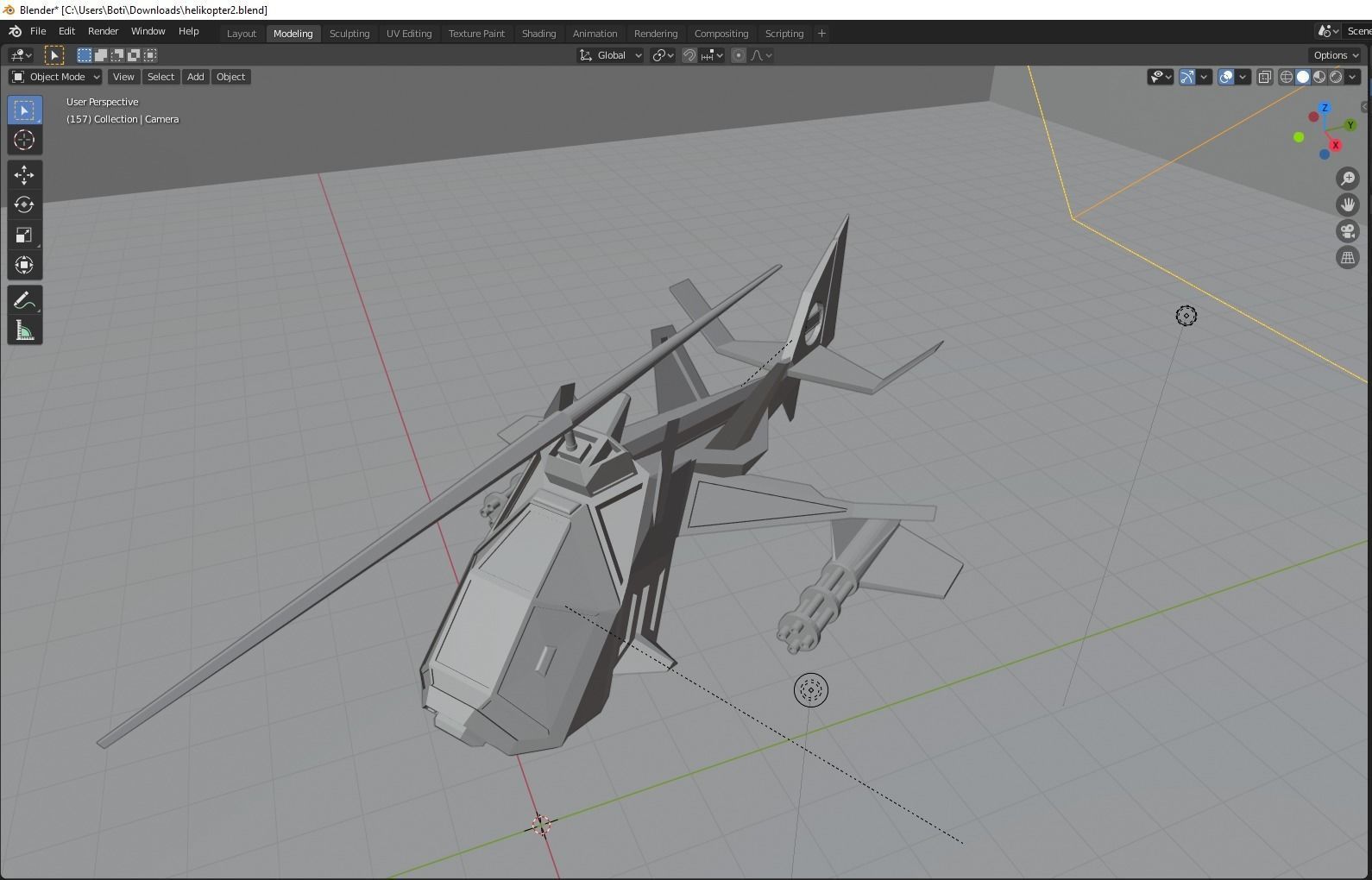Switch to Wireframe viewport shading

pos(1287,77)
